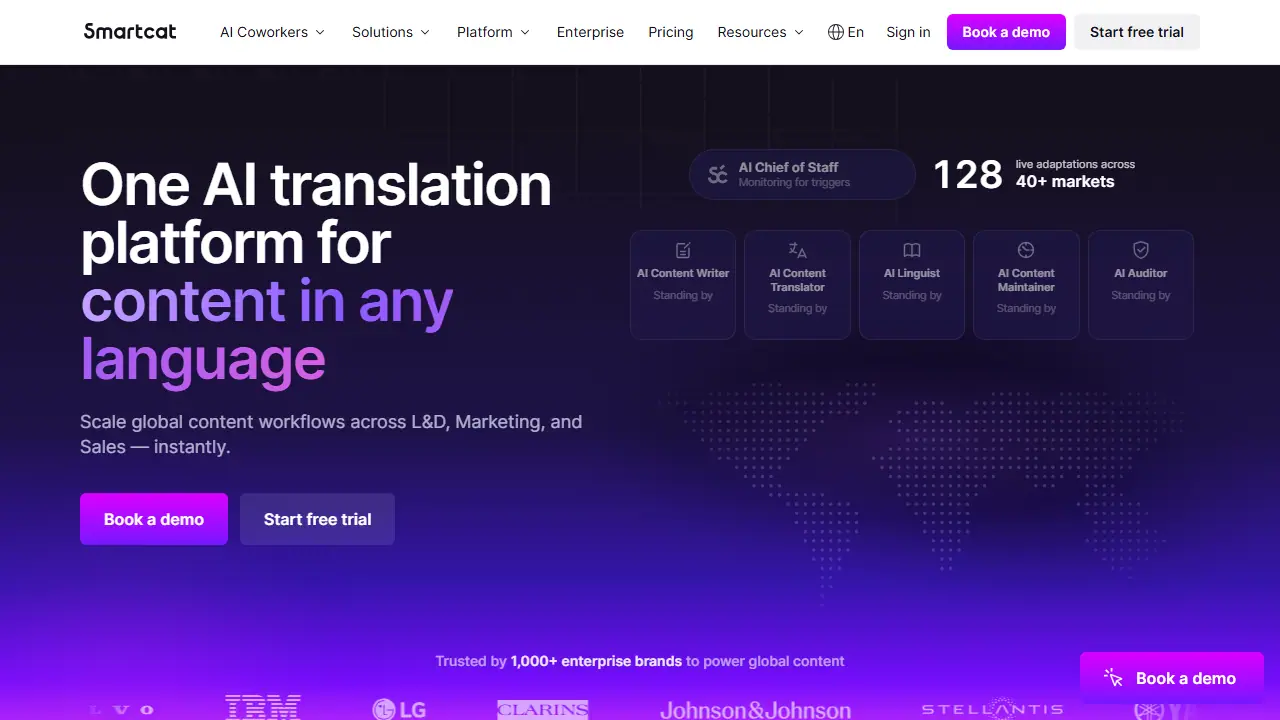Select the AI Content Writer card
1280x720 pixels.
pyautogui.click(x=683, y=285)
